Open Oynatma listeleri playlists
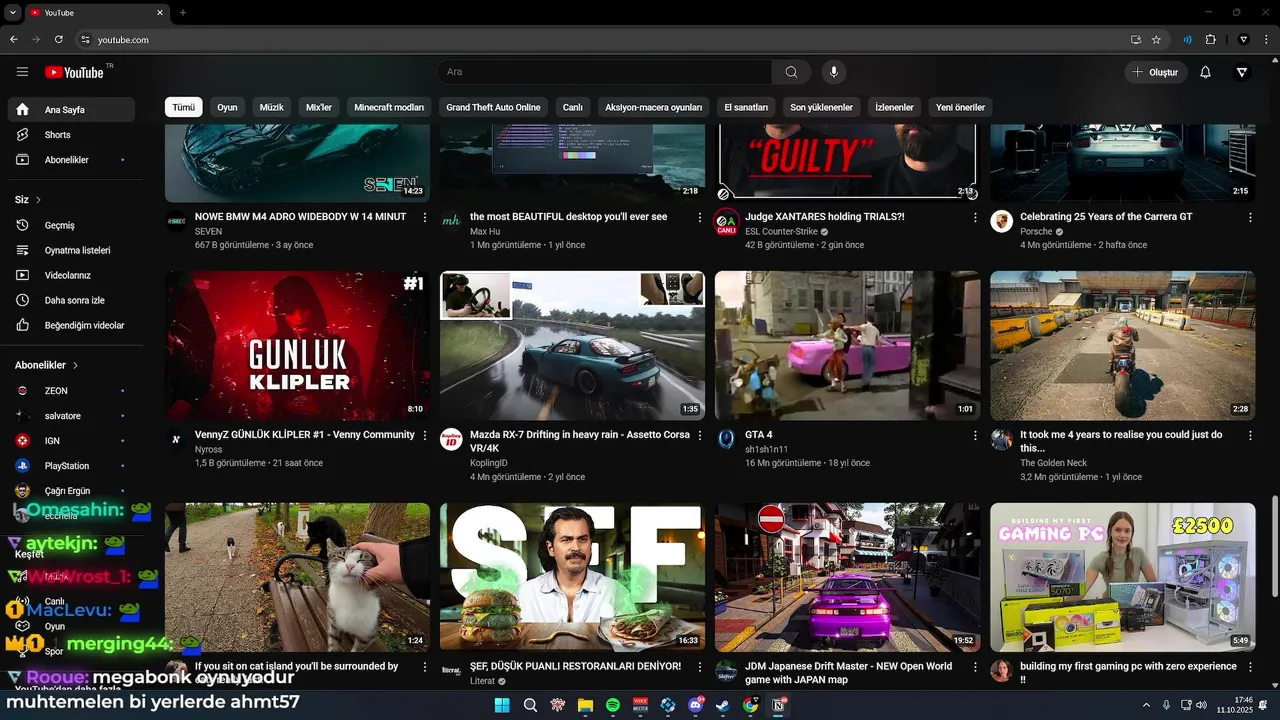The image size is (1280, 720). point(71,250)
